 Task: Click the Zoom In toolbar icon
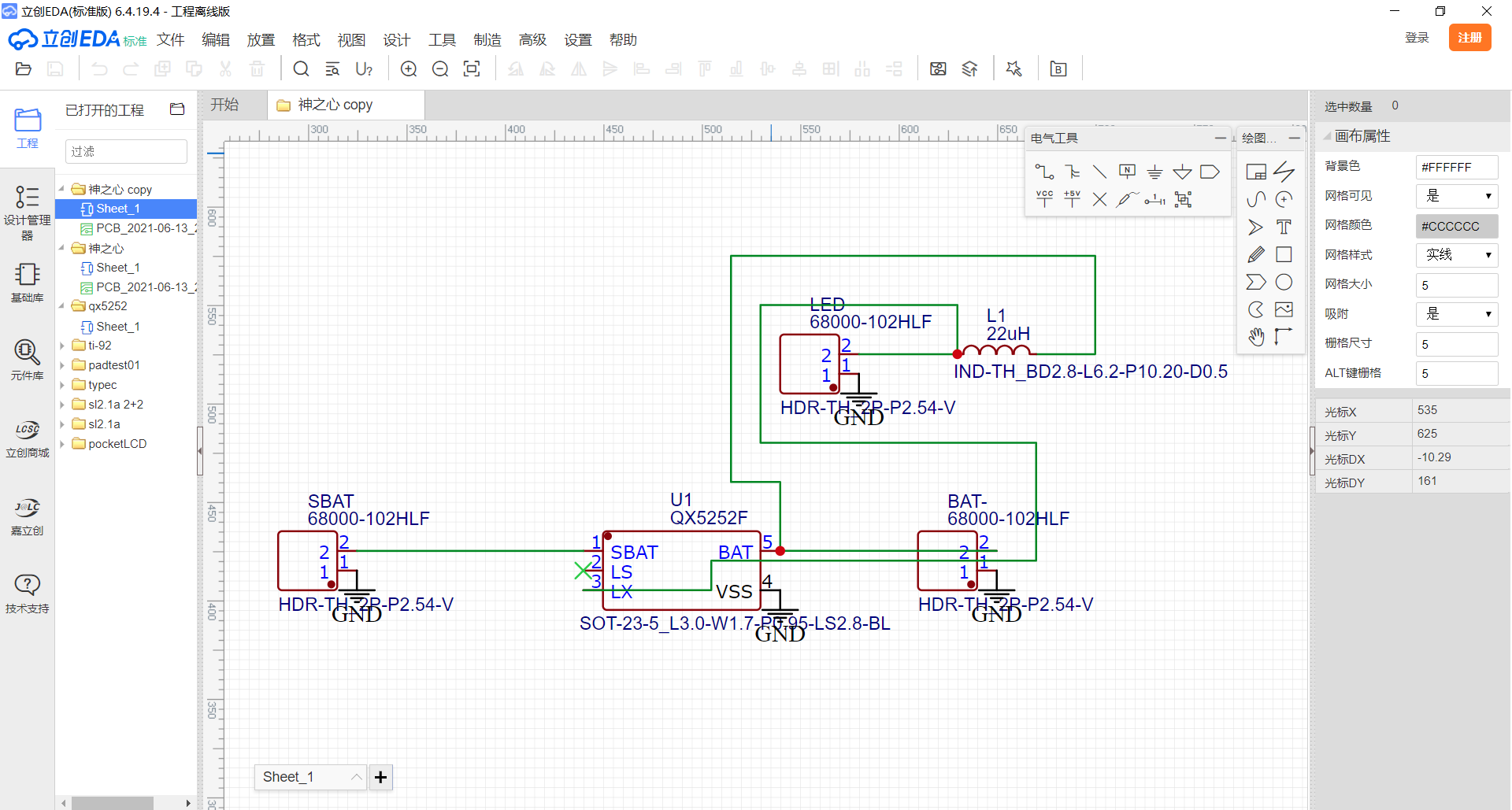coord(409,69)
